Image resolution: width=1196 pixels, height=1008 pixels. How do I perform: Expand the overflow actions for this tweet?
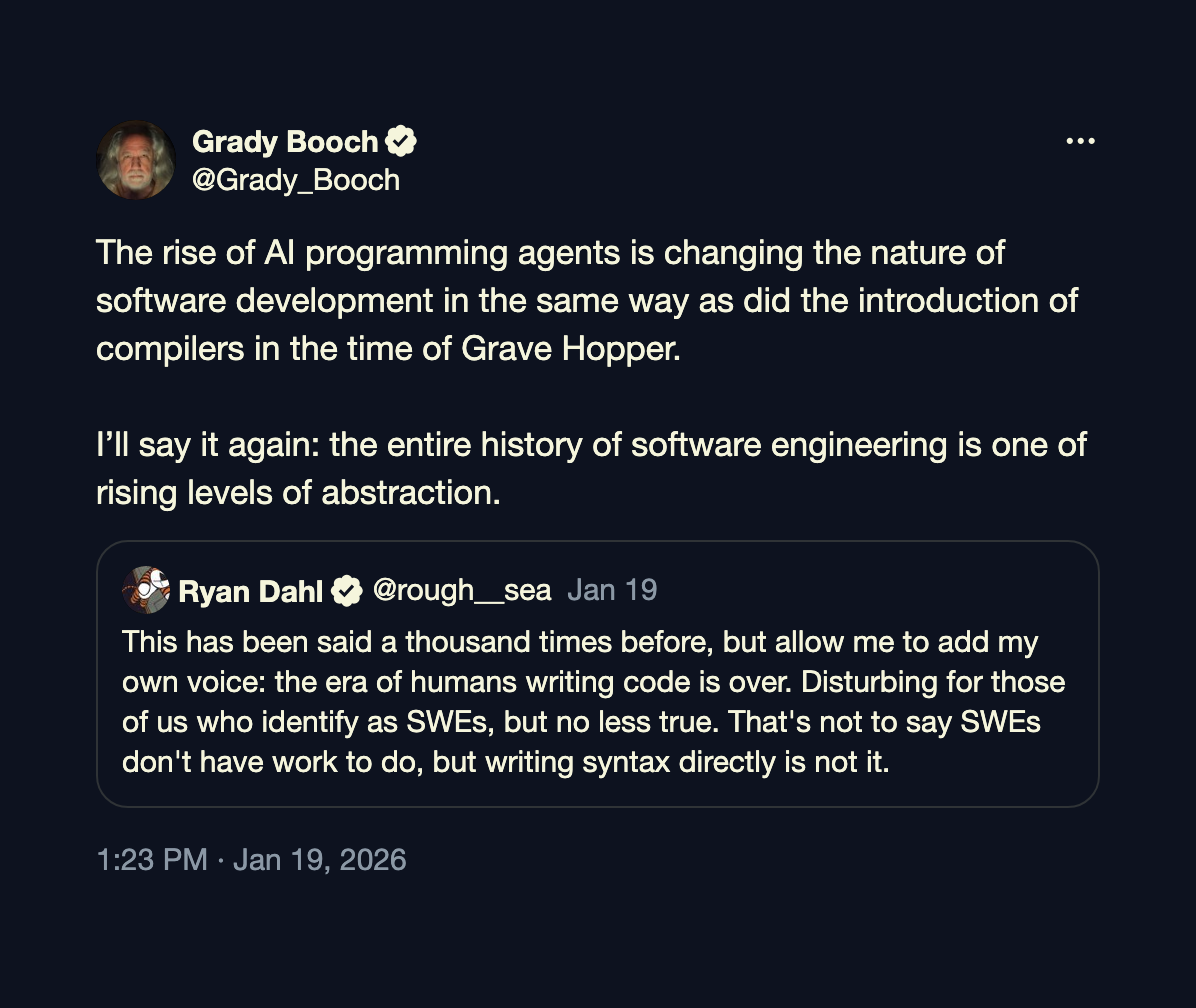(1080, 141)
